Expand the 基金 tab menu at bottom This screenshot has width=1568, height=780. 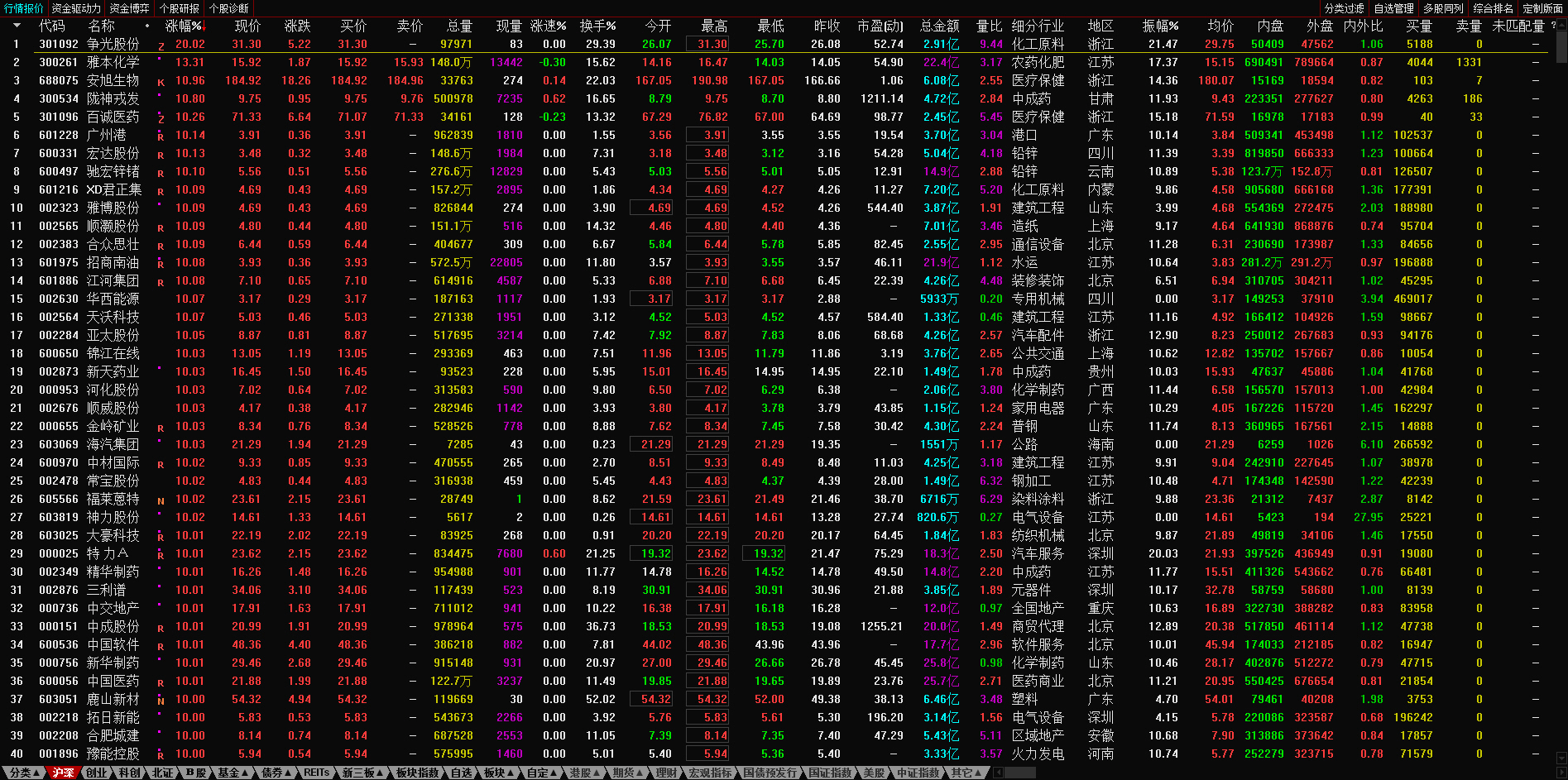click(x=233, y=773)
